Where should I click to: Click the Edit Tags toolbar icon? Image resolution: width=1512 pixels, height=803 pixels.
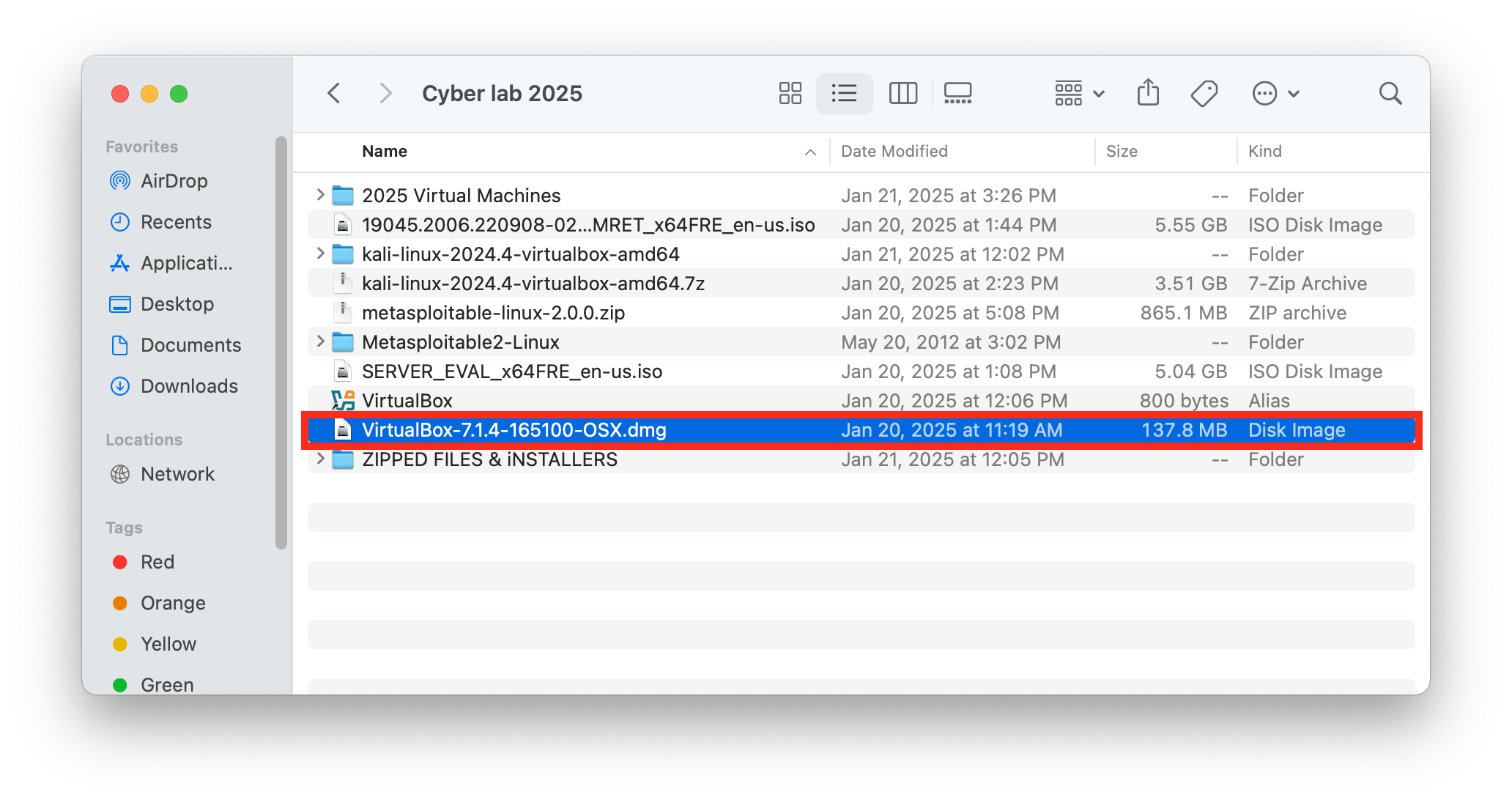pos(1204,93)
